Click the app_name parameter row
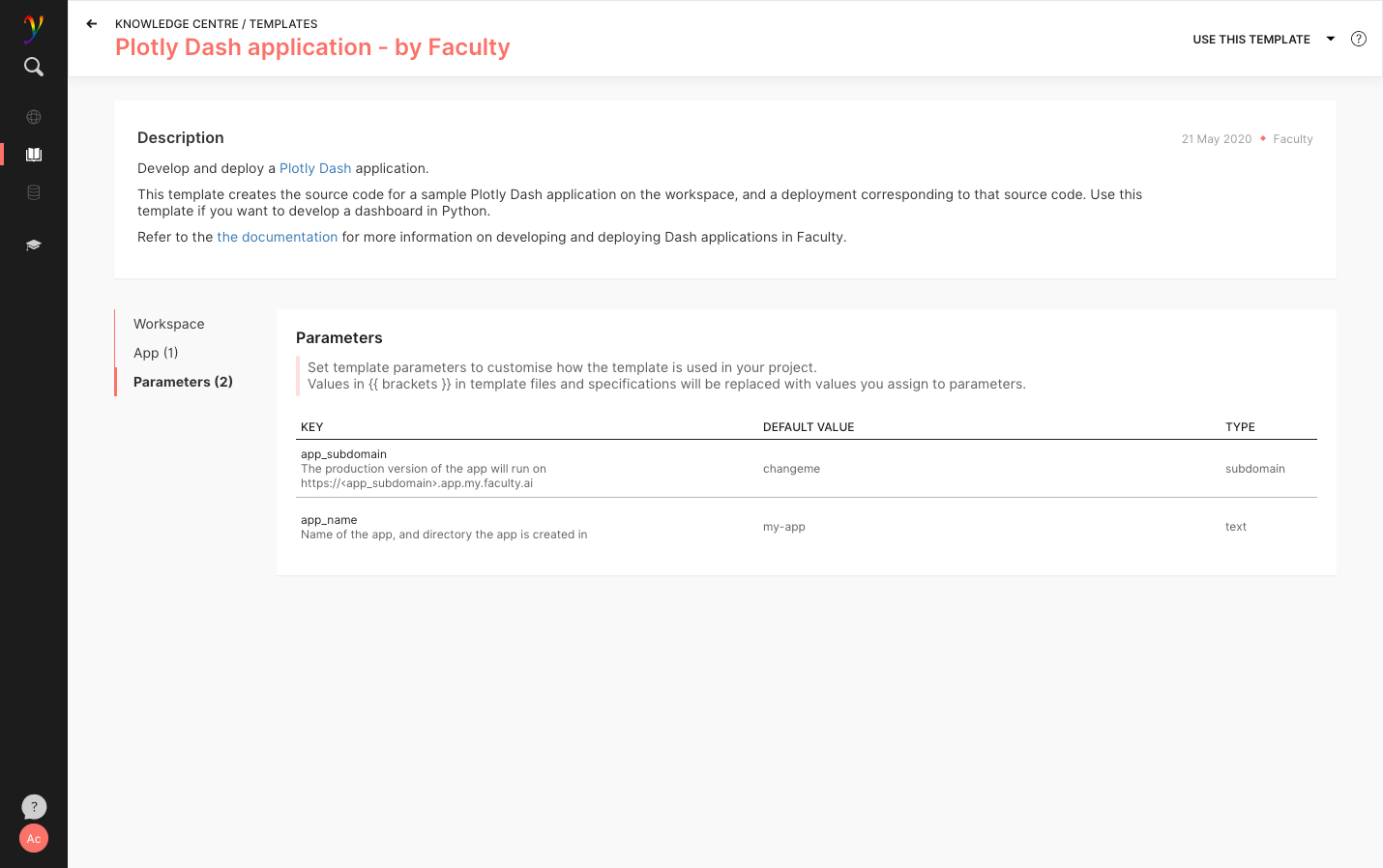The width and height of the screenshot is (1383, 868). pos(806,527)
